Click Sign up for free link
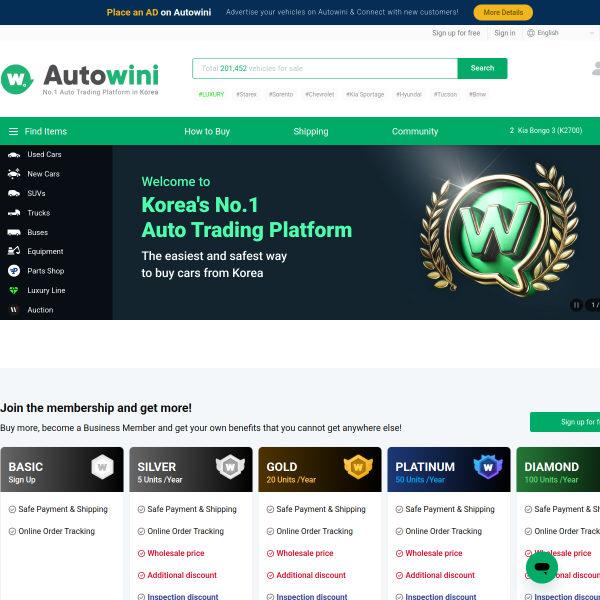This screenshot has width=600, height=600. pos(456,33)
